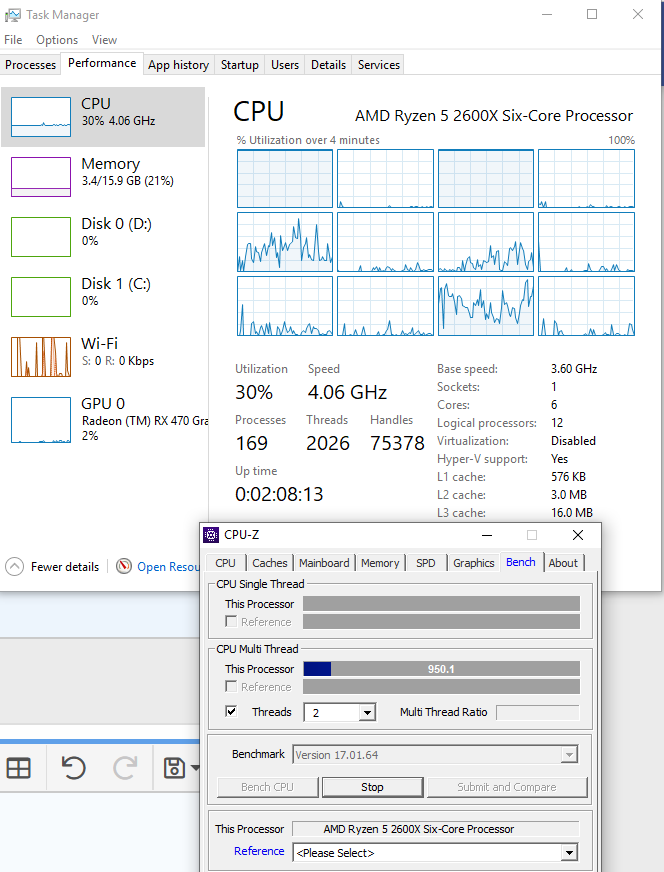
Task: Select Disk 1 (C:) in sidebar
Action: (103, 297)
